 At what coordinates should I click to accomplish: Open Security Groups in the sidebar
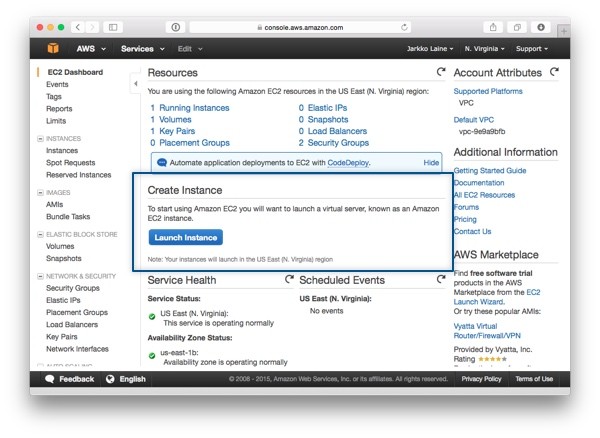[73, 288]
